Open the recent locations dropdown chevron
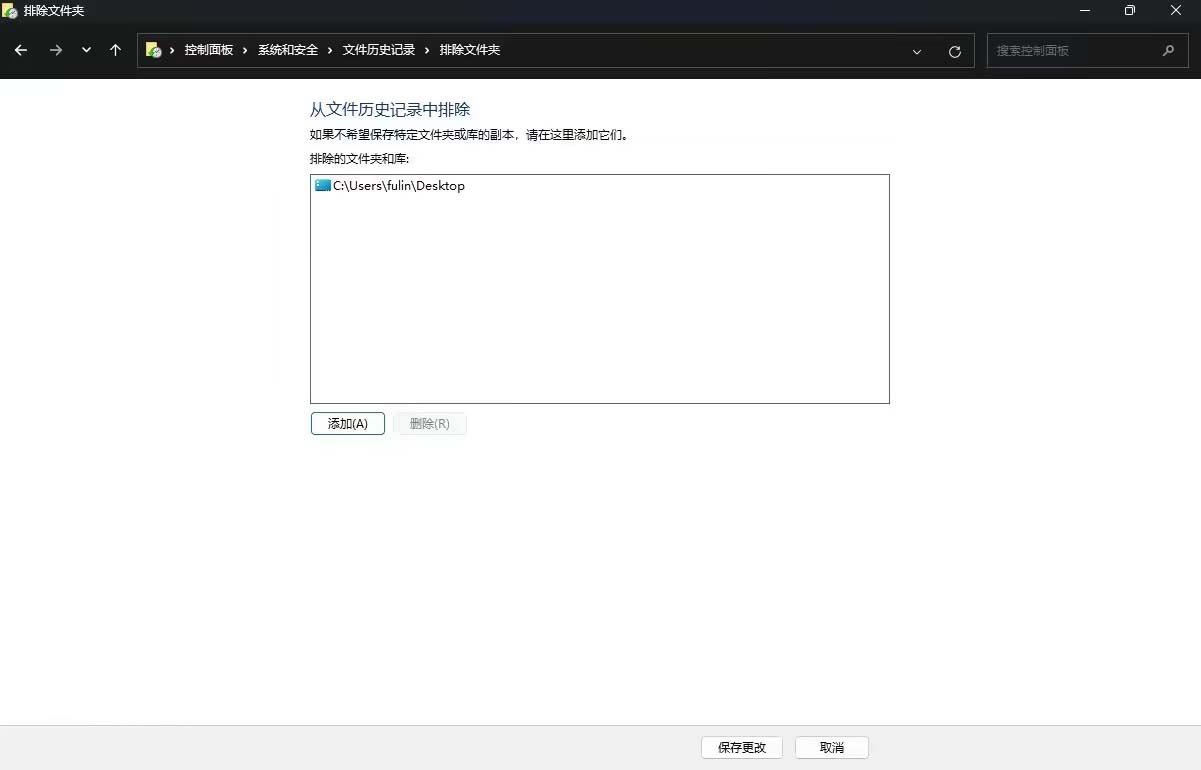Image resolution: width=1201 pixels, height=770 pixels. [x=86, y=50]
